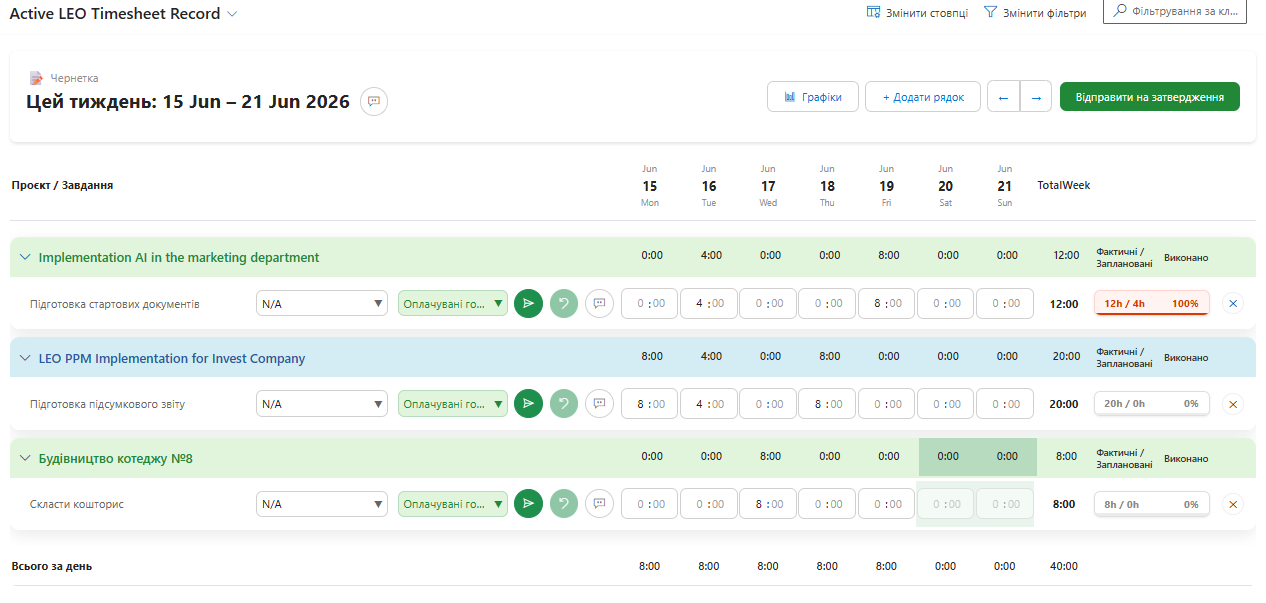Click the + Додати рядок button
The image size is (1266, 603).
[x=923, y=97]
